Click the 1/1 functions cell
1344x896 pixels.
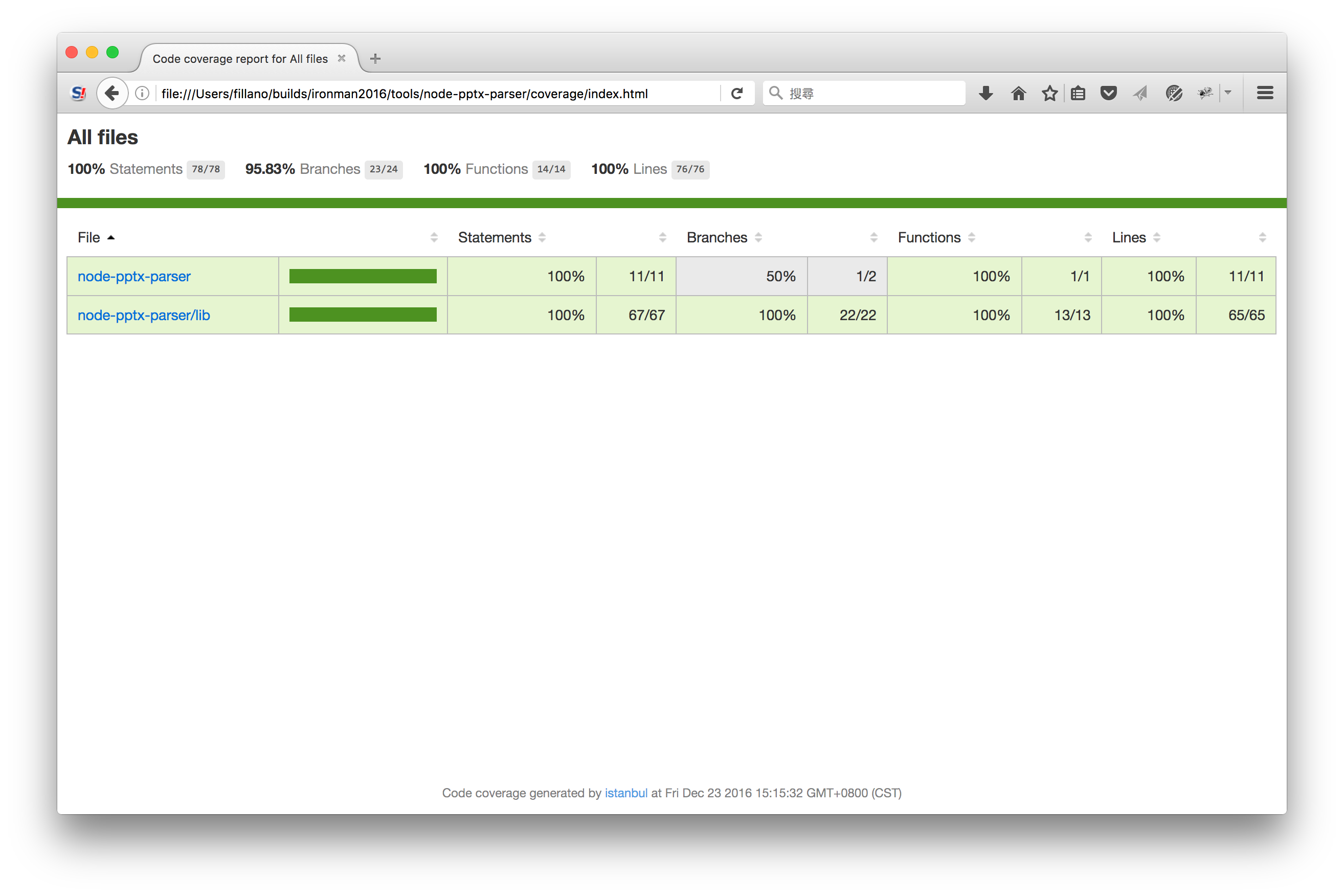[1061, 276]
